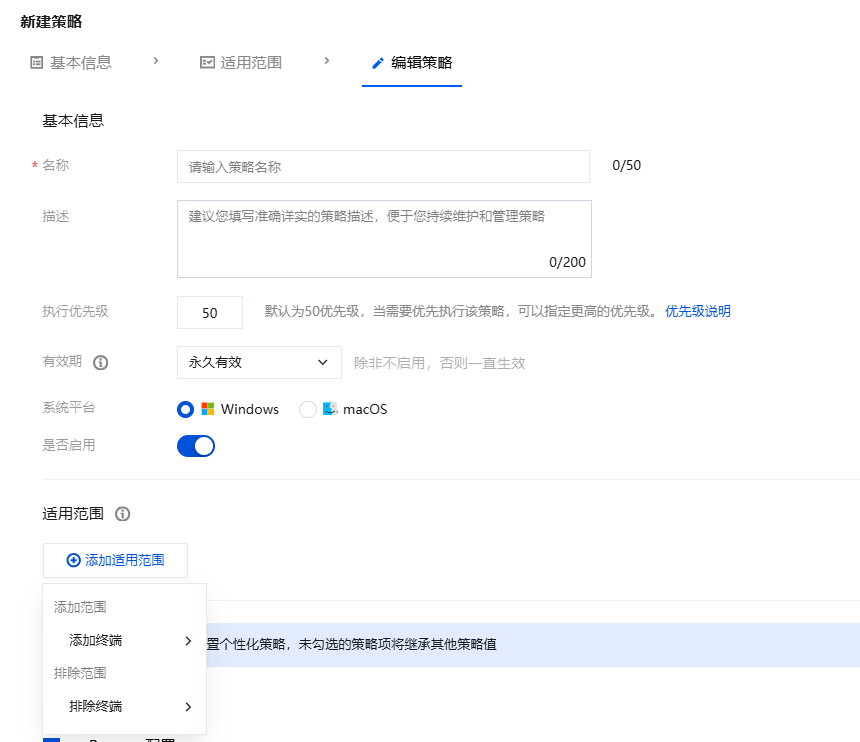
Task: Select the Windows radio button
Action: [x=185, y=409]
